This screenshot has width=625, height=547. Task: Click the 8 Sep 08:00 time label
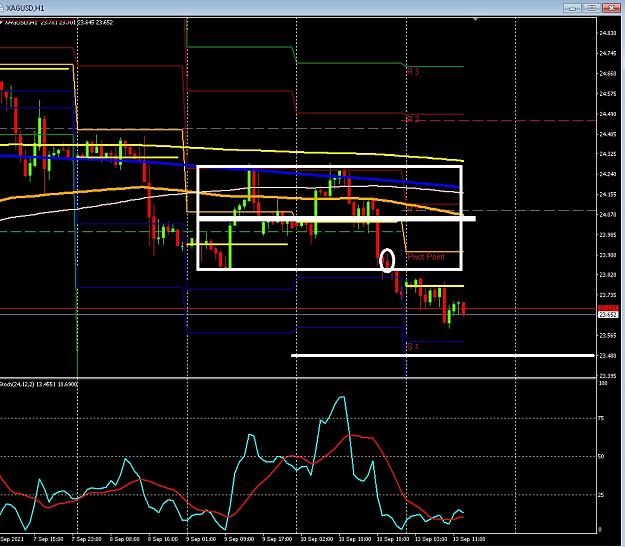click(x=126, y=539)
